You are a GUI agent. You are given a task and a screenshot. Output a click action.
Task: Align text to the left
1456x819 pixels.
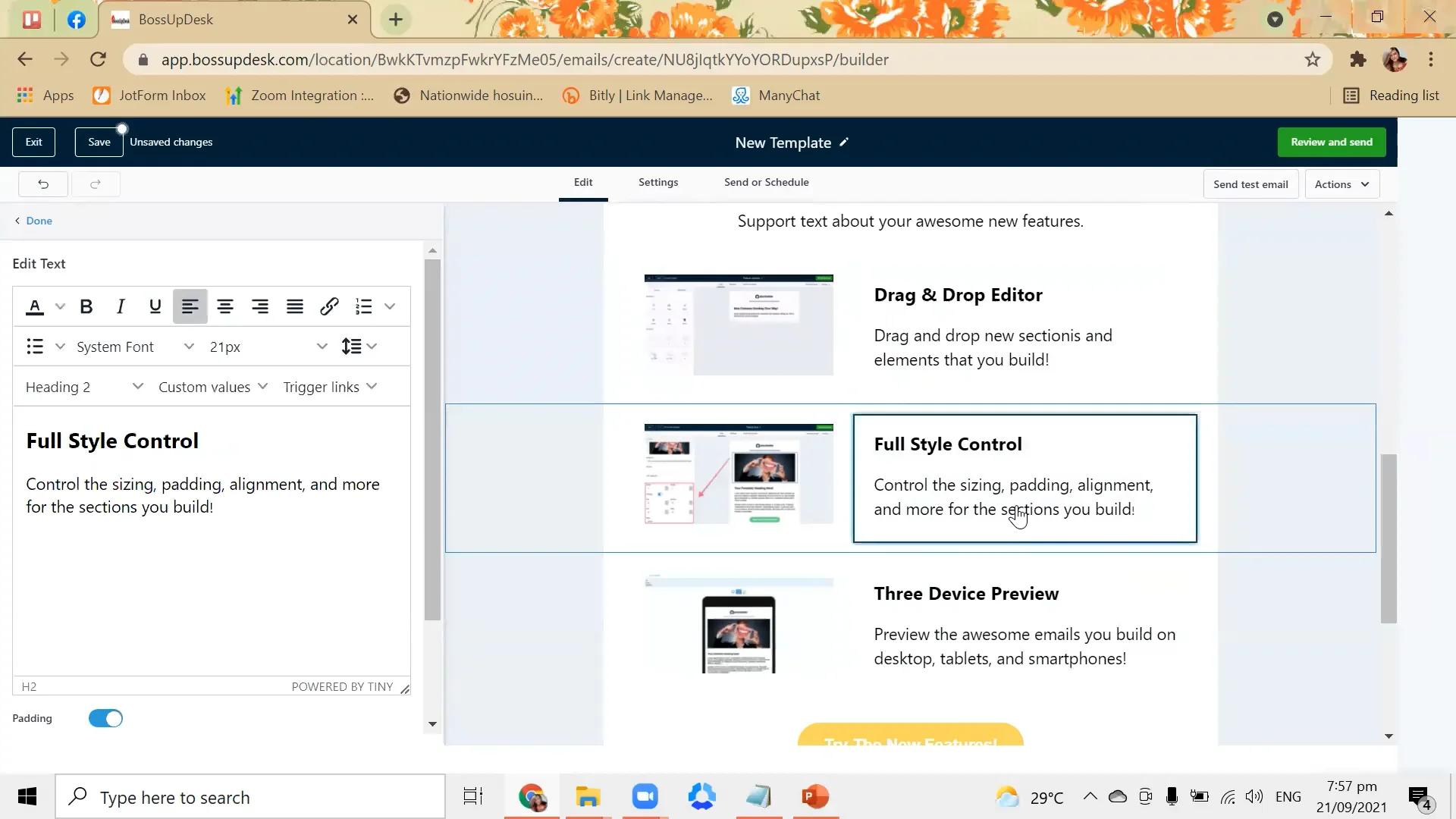coord(190,306)
